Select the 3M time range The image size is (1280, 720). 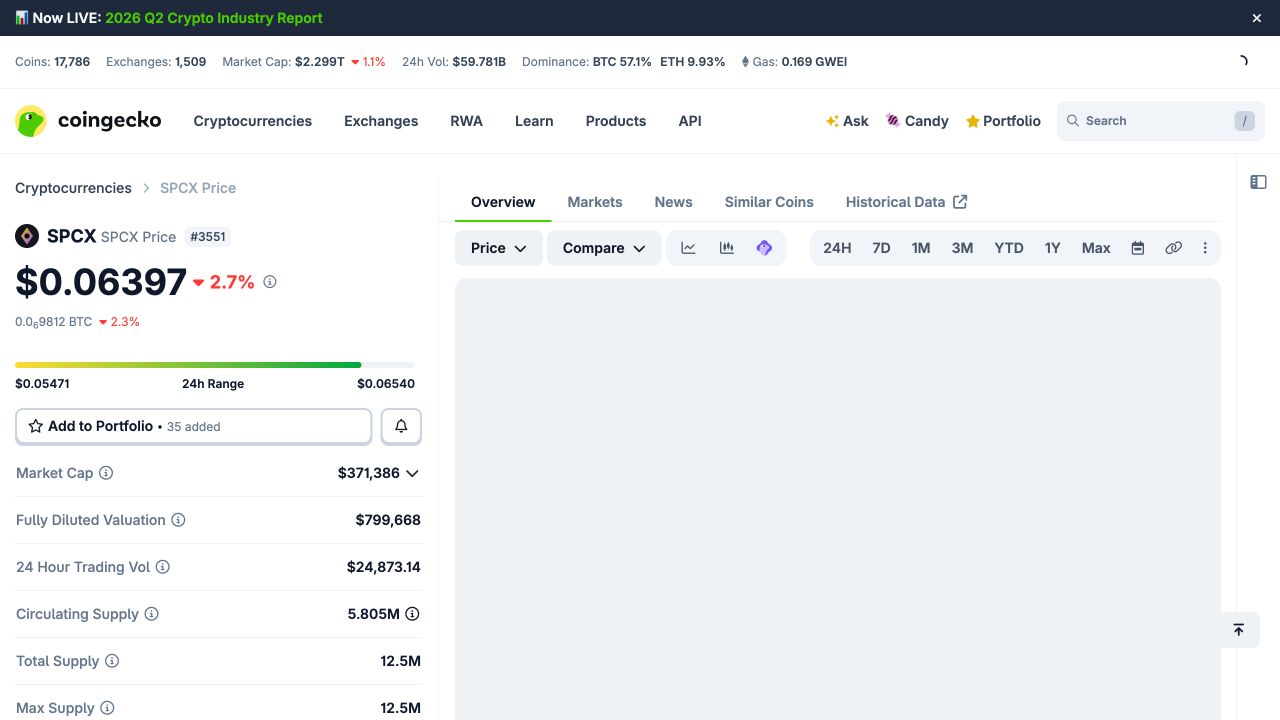pos(962,248)
